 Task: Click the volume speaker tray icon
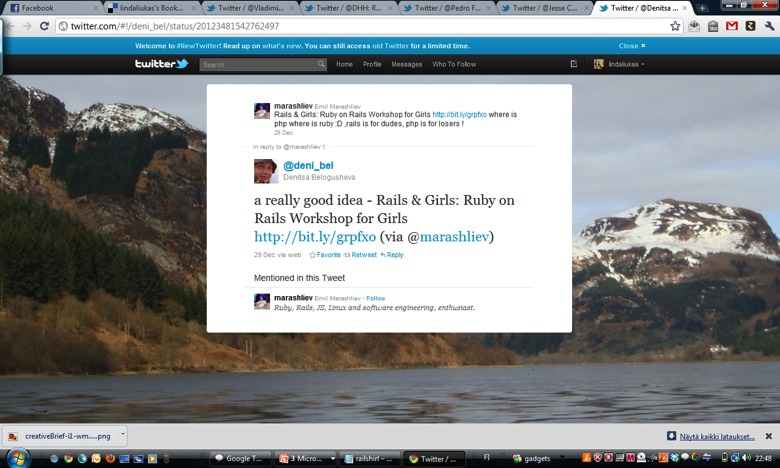pyautogui.click(x=746, y=458)
